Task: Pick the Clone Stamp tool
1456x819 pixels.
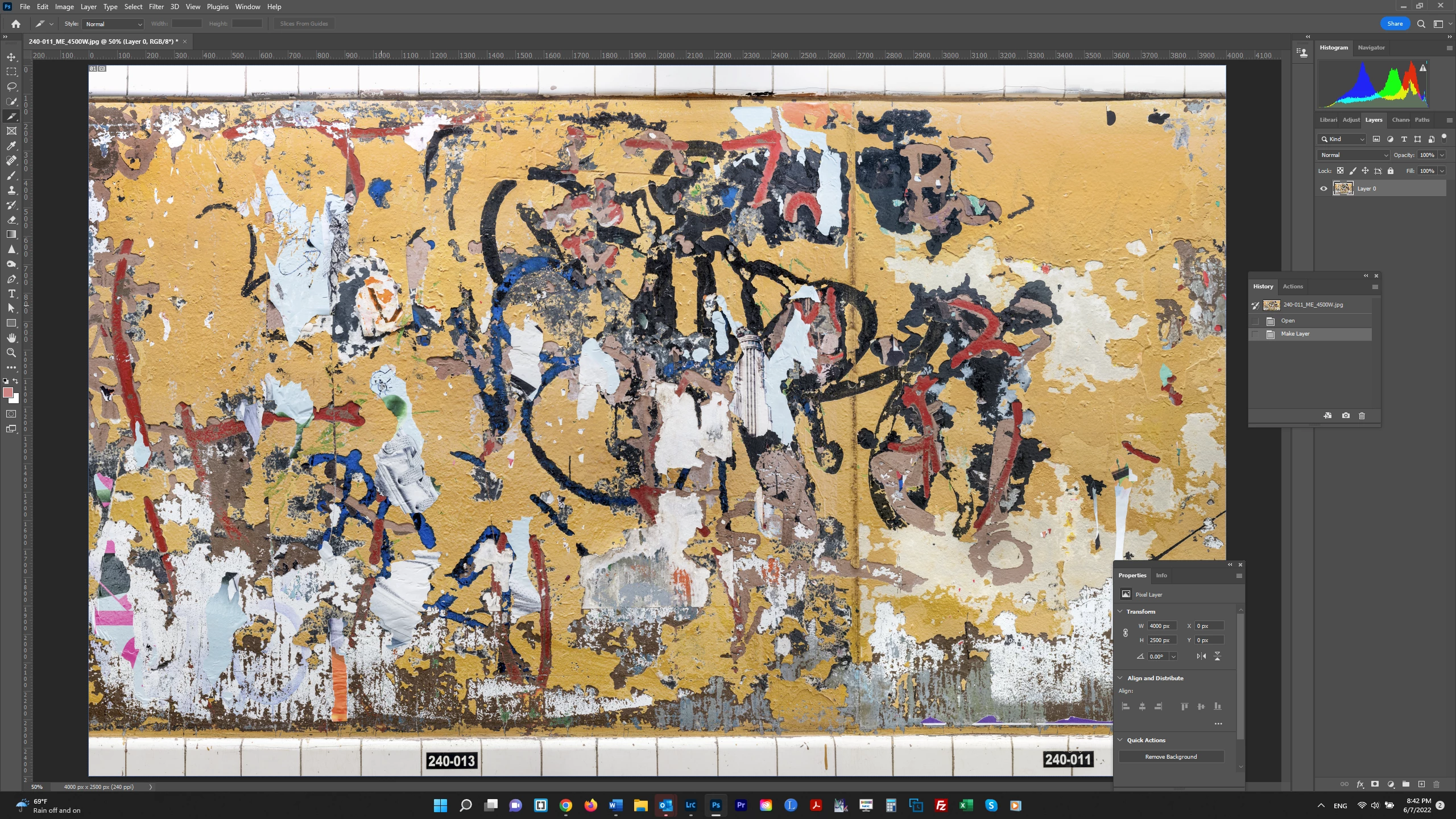Action: point(11,190)
